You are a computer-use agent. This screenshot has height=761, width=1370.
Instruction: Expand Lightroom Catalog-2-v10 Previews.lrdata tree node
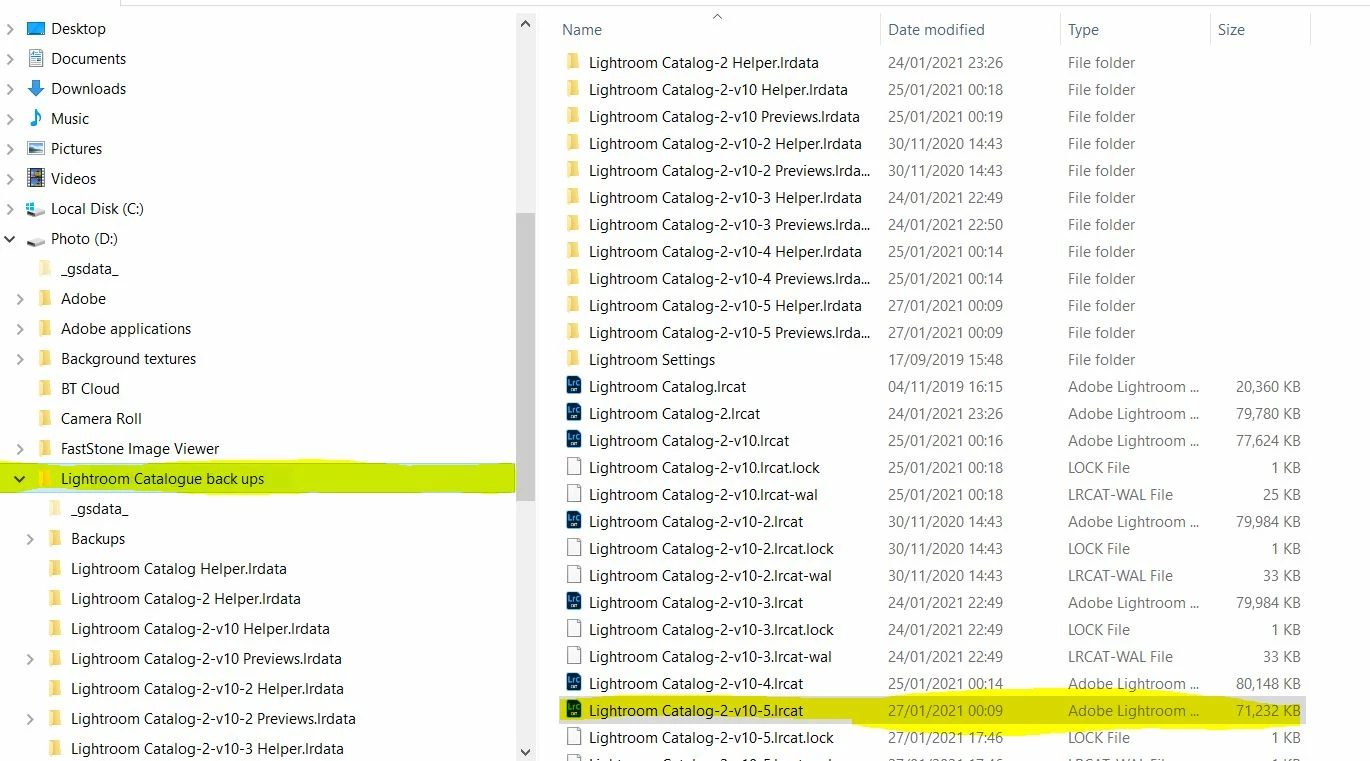[30, 659]
